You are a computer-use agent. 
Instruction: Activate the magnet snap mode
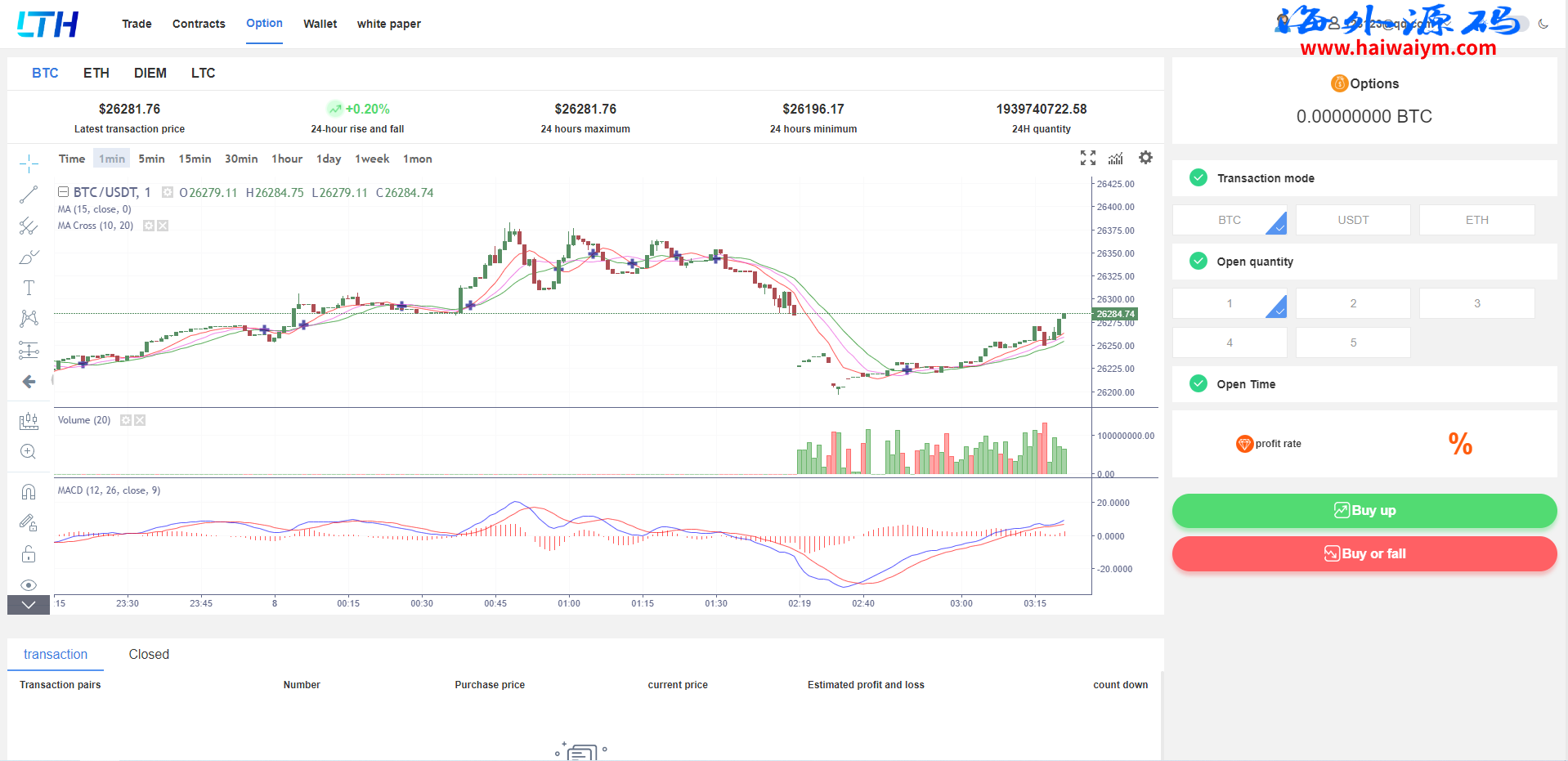click(x=29, y=491)
